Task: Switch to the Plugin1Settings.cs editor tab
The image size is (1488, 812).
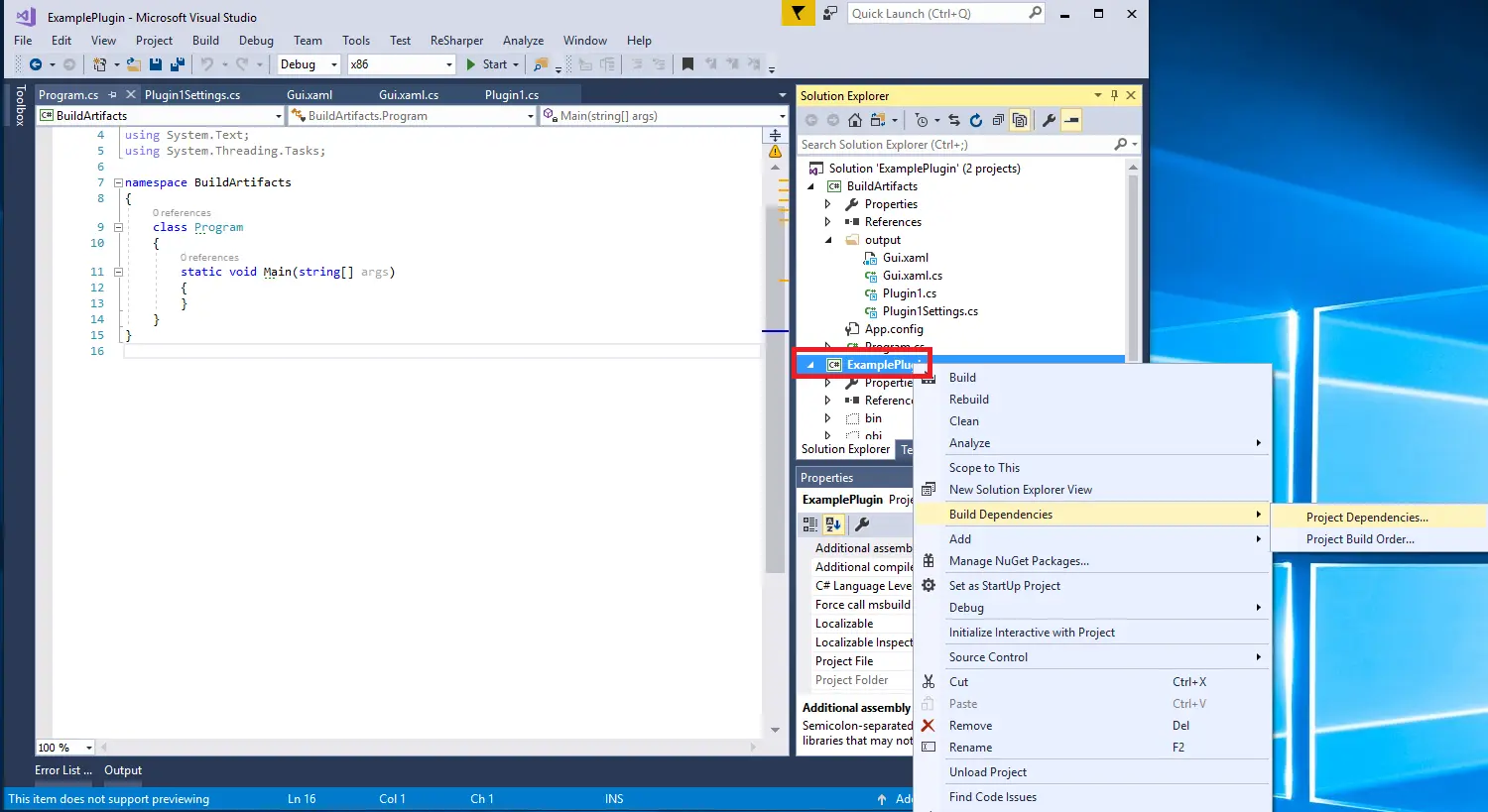Action: [192, 95]
